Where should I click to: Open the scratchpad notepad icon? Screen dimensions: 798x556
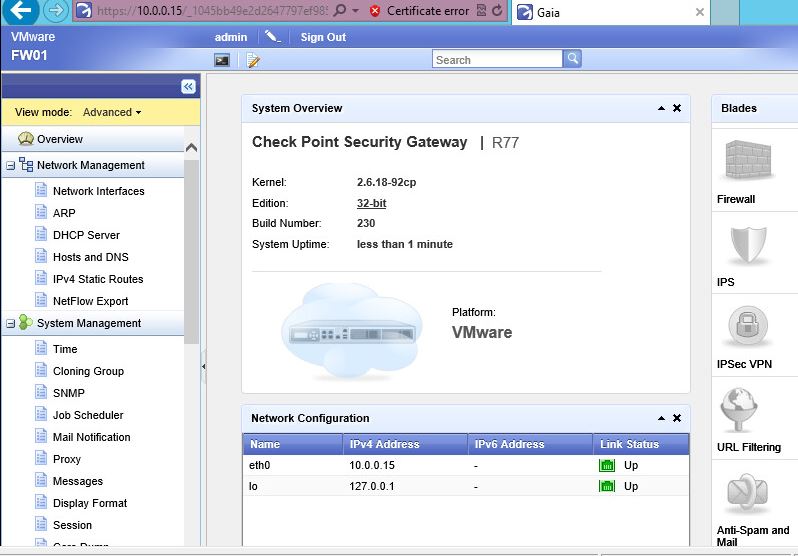click(x=253, y=61)
